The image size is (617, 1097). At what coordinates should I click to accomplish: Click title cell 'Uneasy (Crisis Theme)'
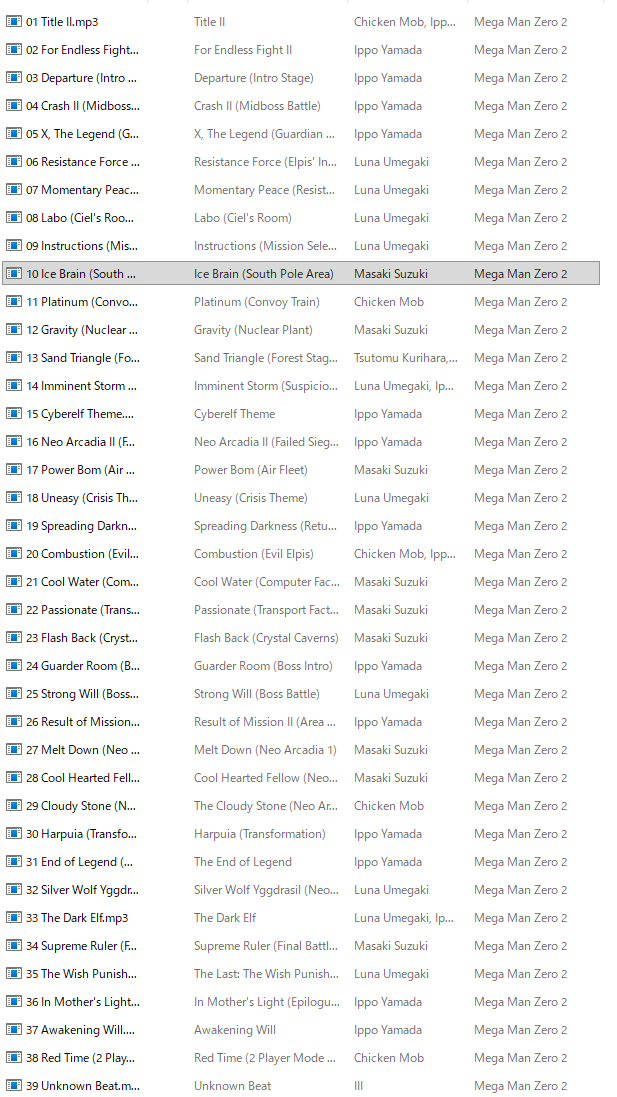[250, 497]
